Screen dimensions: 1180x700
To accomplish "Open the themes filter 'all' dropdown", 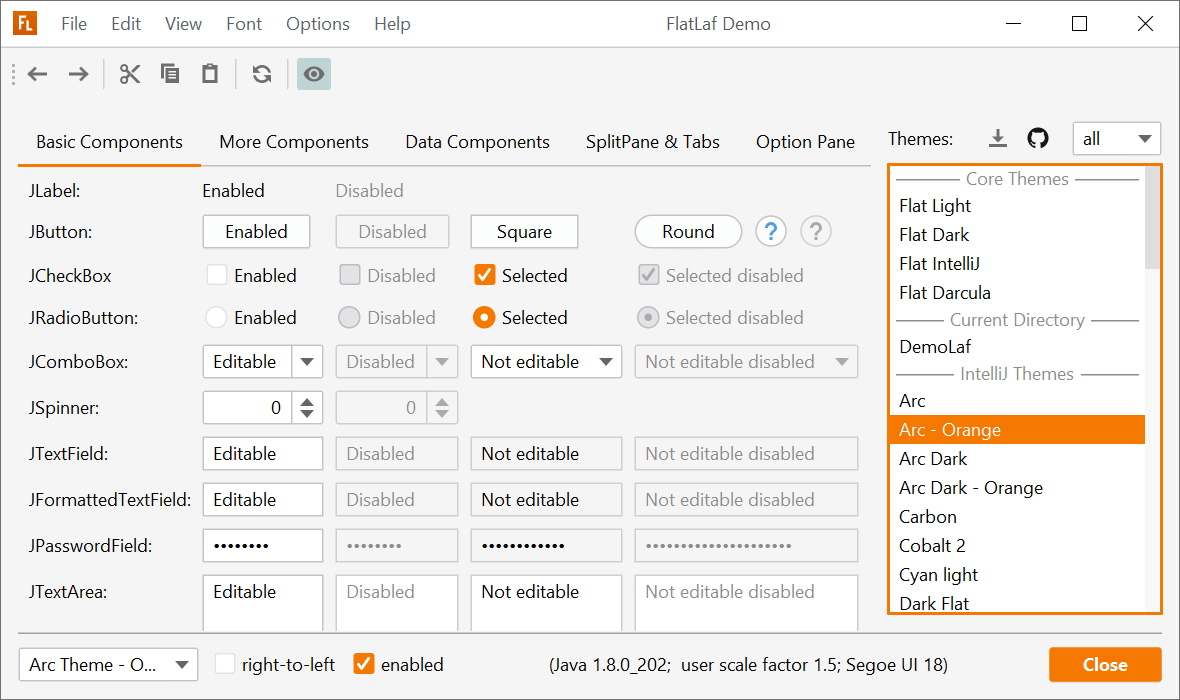I will click(x=1116, y=139).
